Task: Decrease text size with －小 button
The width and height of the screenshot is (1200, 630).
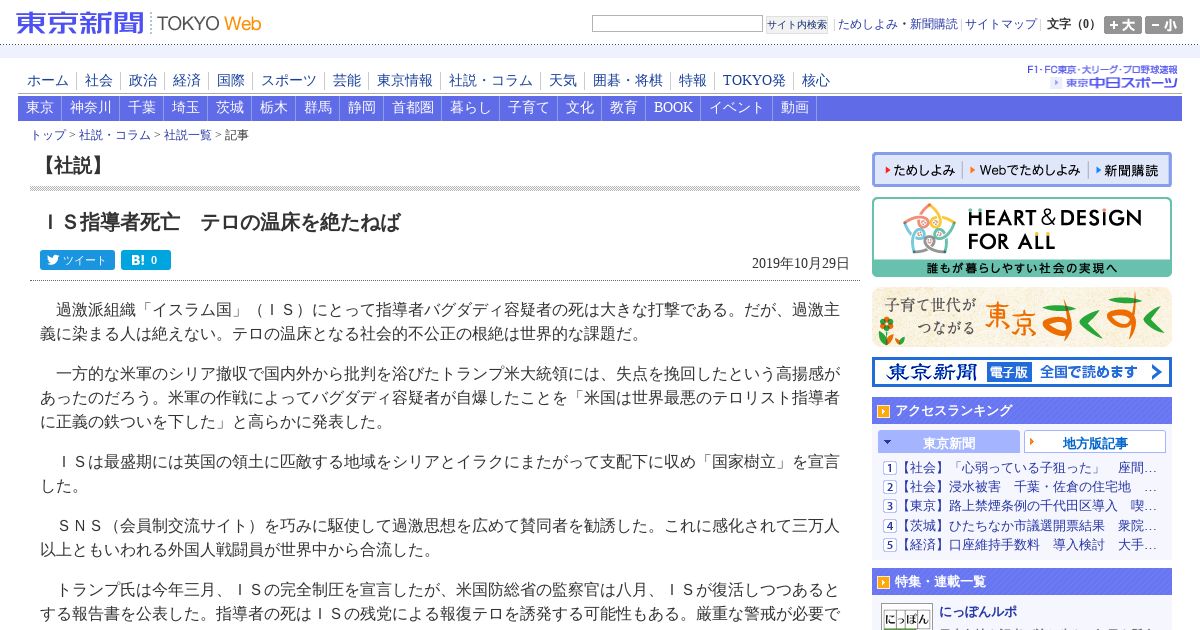Action: pos(1164,25)
